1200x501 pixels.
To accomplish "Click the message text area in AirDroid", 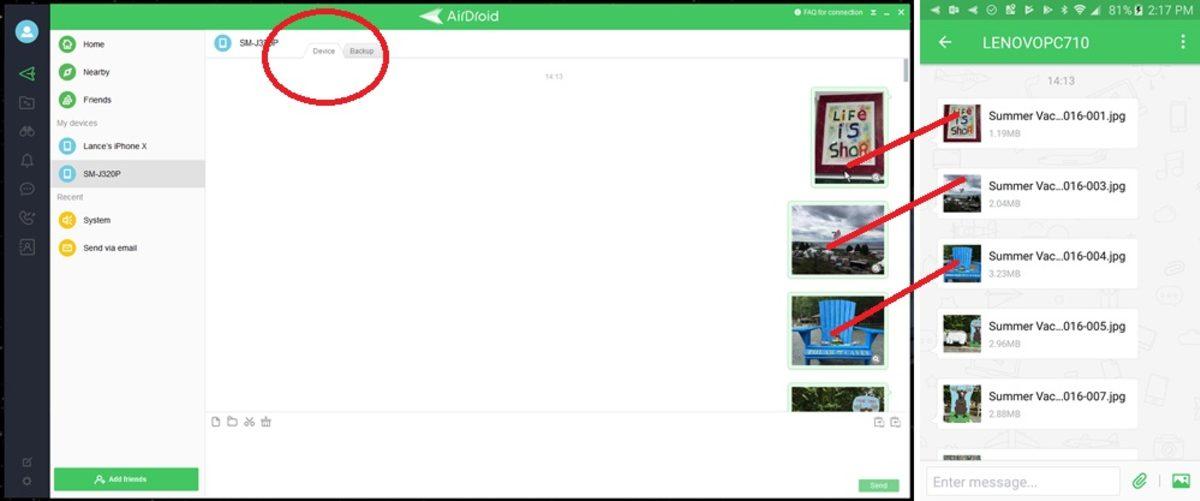I will click(556, 455).
